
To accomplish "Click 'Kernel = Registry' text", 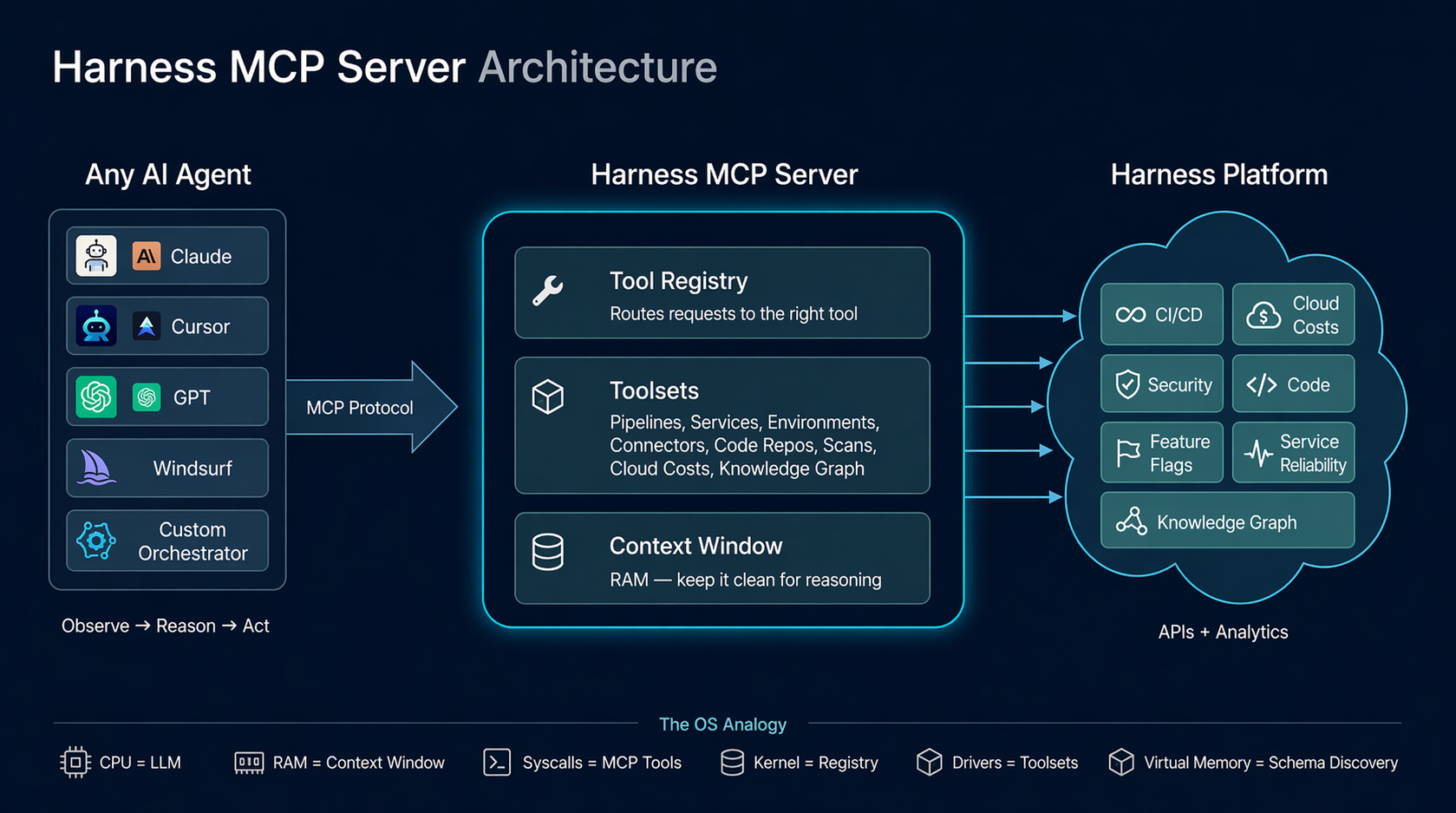I will [x=816, y=763].
